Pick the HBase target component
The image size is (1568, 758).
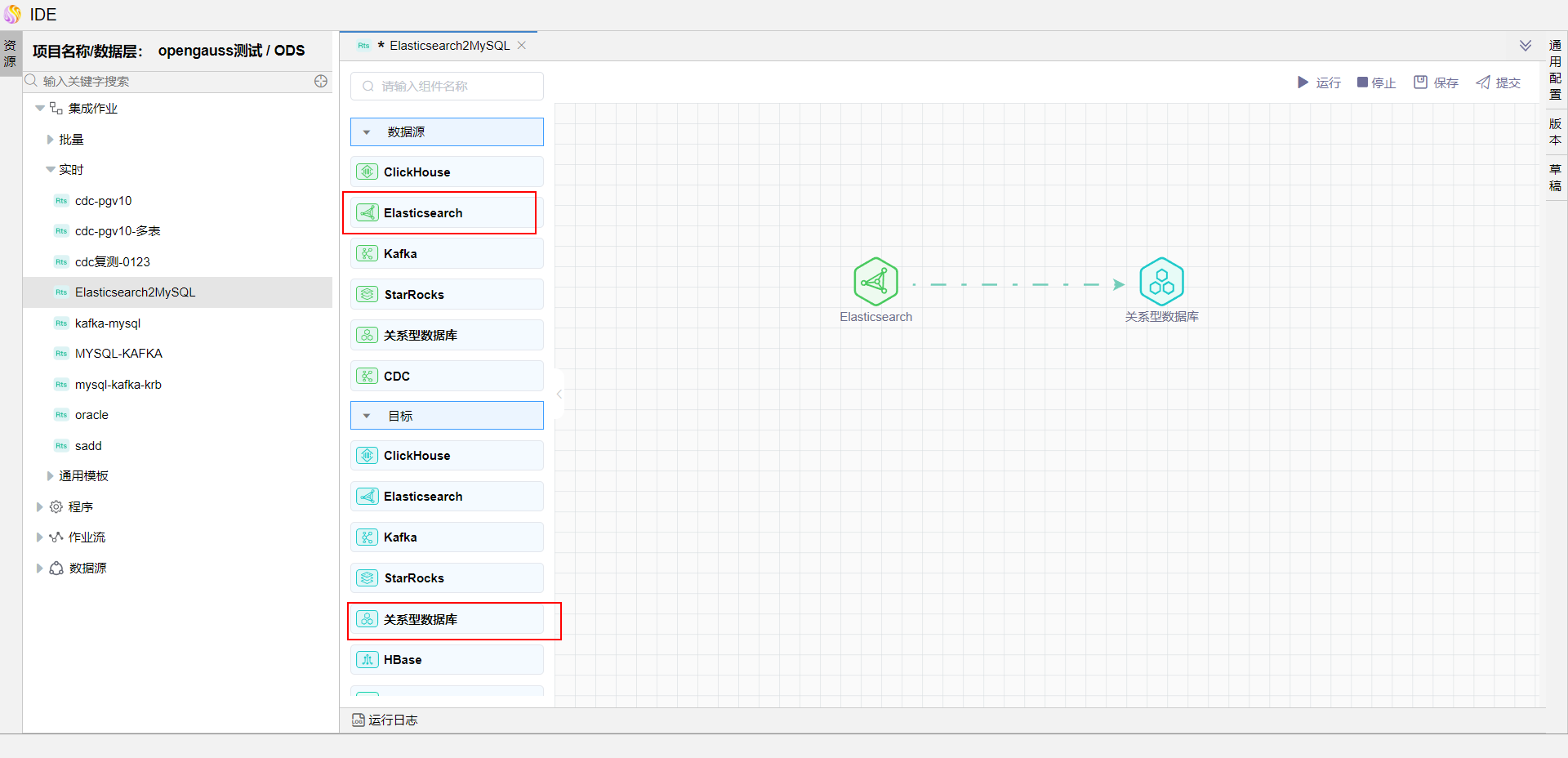pyautogui.click(x=447, y=660)
